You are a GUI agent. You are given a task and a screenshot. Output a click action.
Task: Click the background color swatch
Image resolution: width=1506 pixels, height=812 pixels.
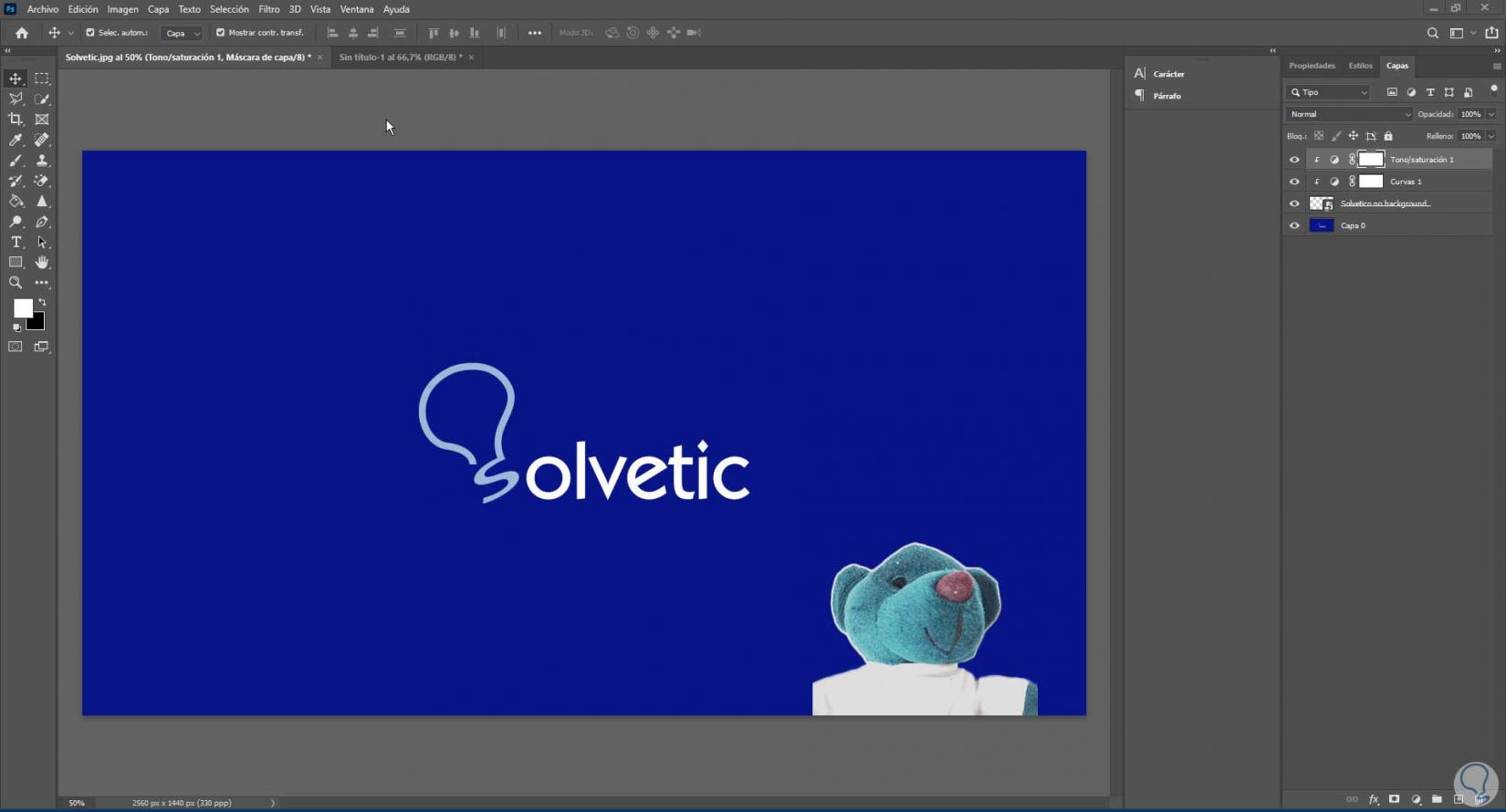37,323
